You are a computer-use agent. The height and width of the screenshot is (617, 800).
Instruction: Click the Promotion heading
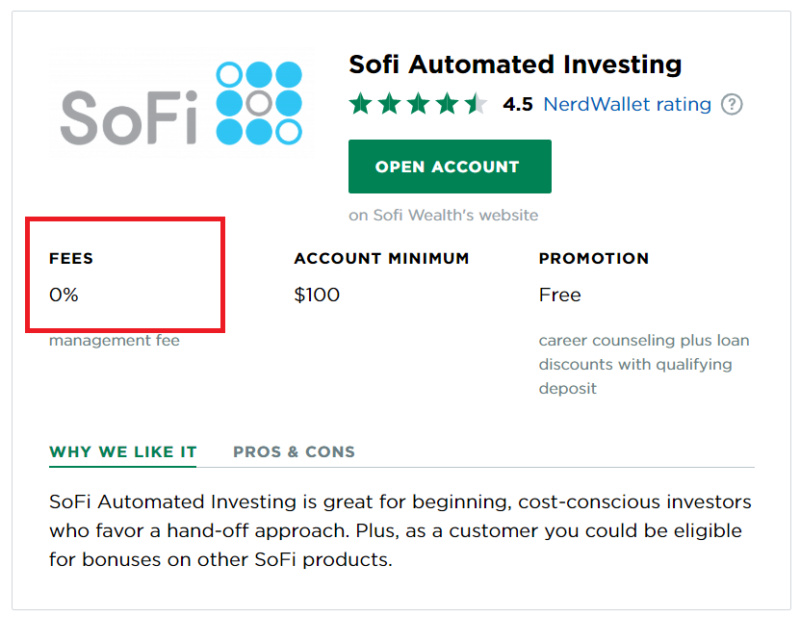[x=593, y=258]
